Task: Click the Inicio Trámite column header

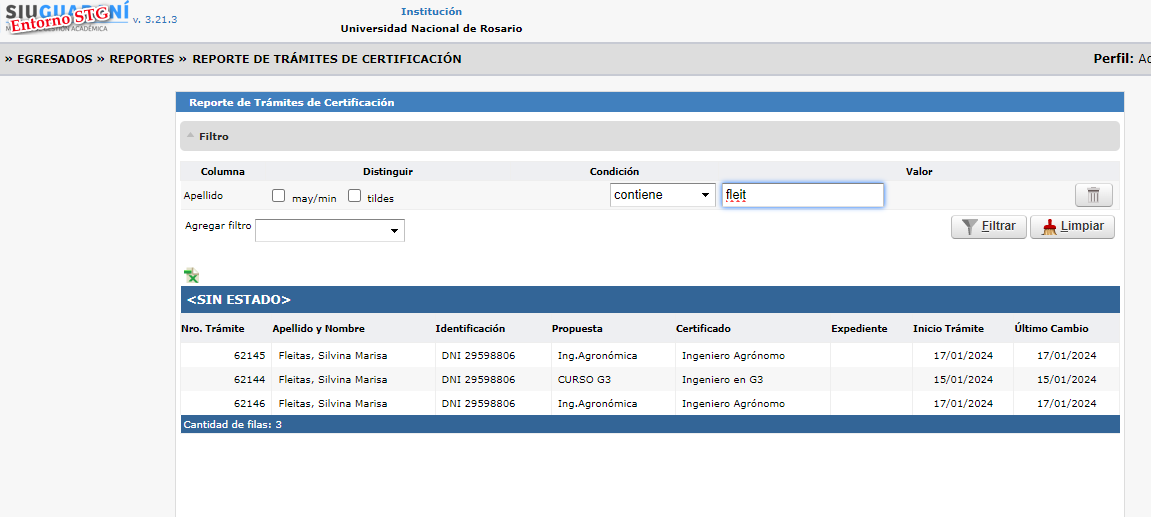Action: [948, 328]
